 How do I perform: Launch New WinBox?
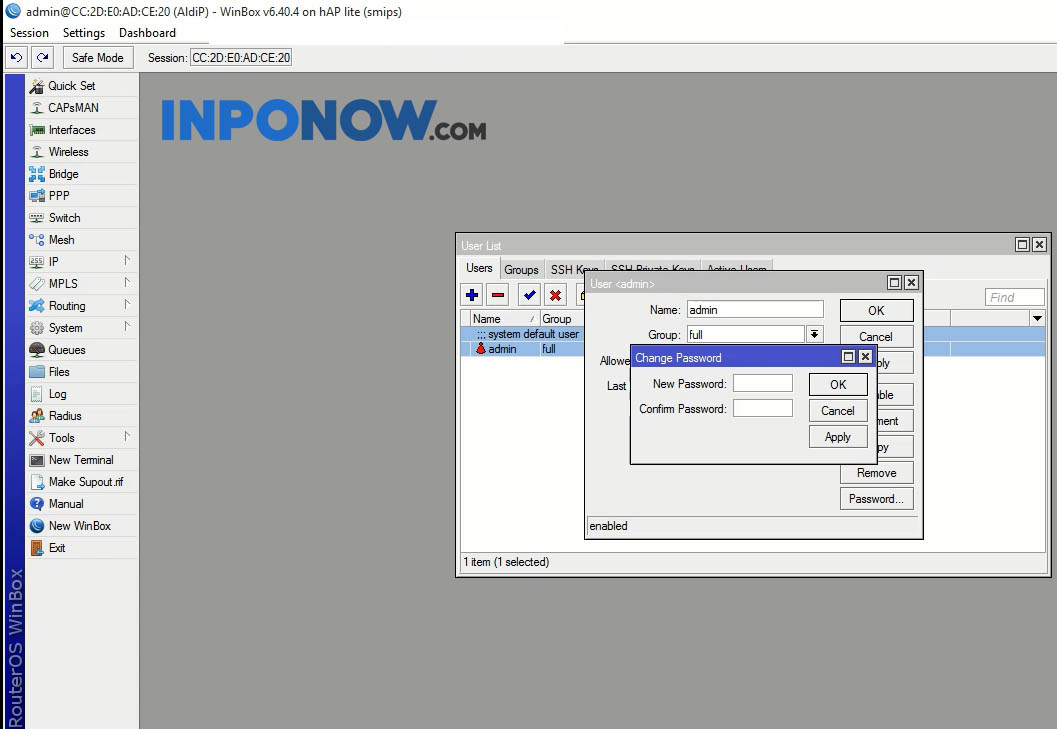tap(80, 526)
